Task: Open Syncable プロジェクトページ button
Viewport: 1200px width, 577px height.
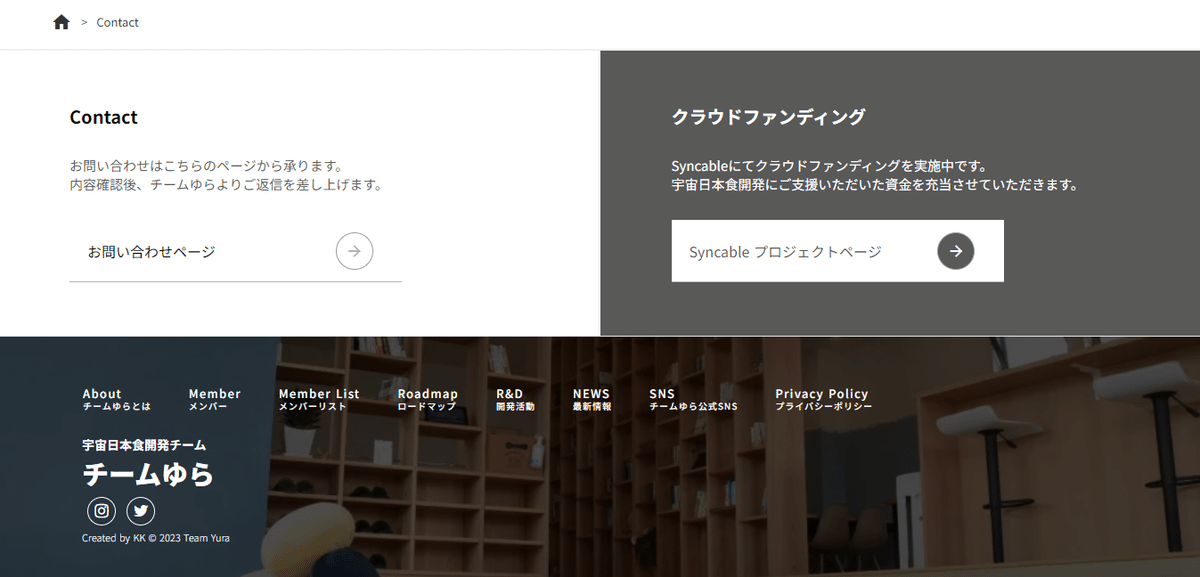Action: [837, 251]
